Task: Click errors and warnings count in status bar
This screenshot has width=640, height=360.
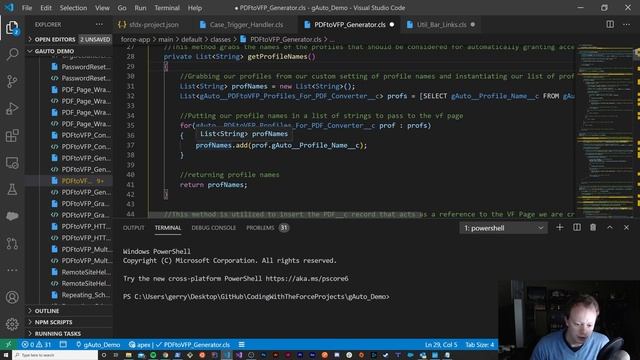Action: click(x=37, y=344)
